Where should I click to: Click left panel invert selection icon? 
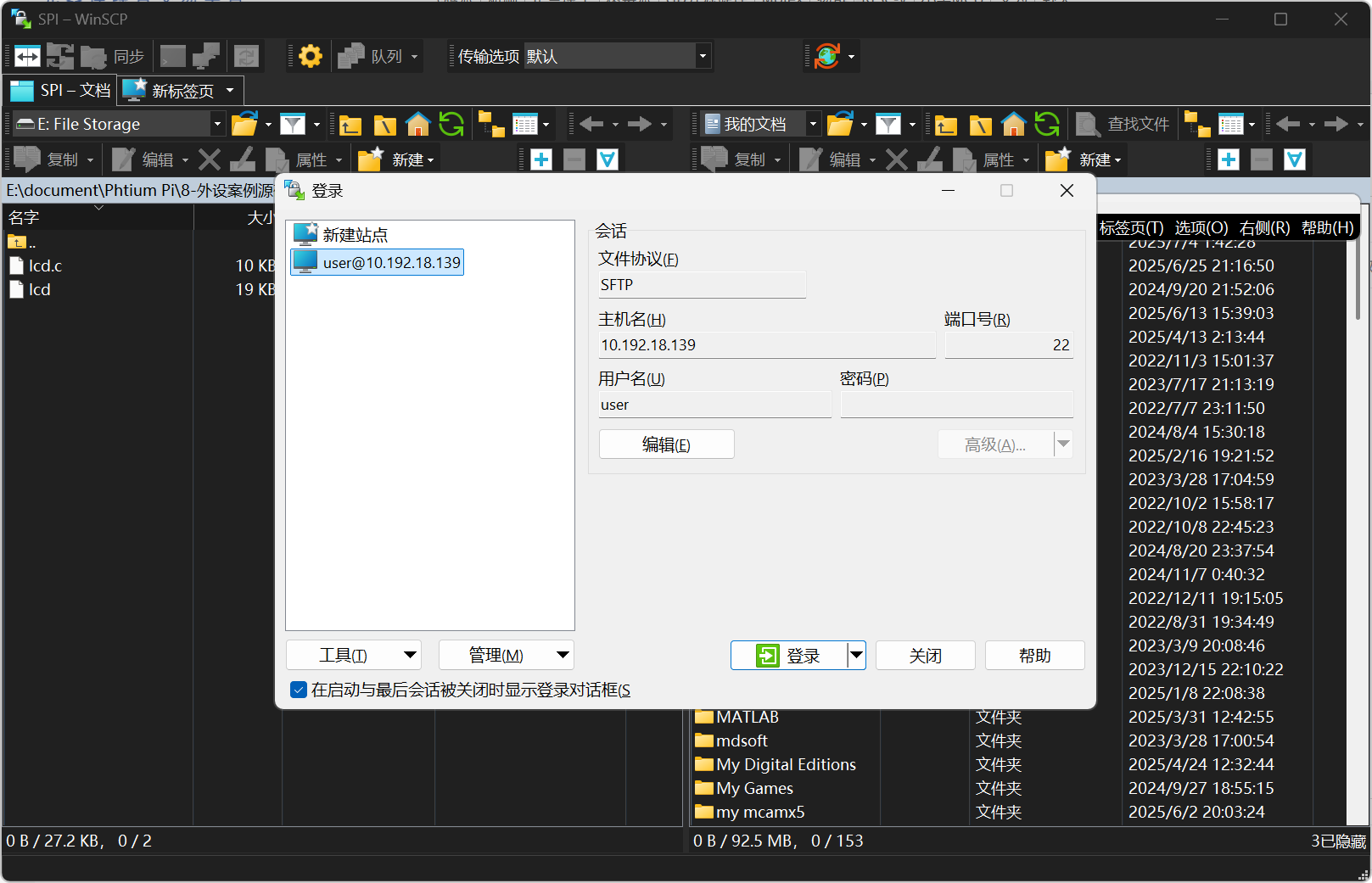coord(608,159)
